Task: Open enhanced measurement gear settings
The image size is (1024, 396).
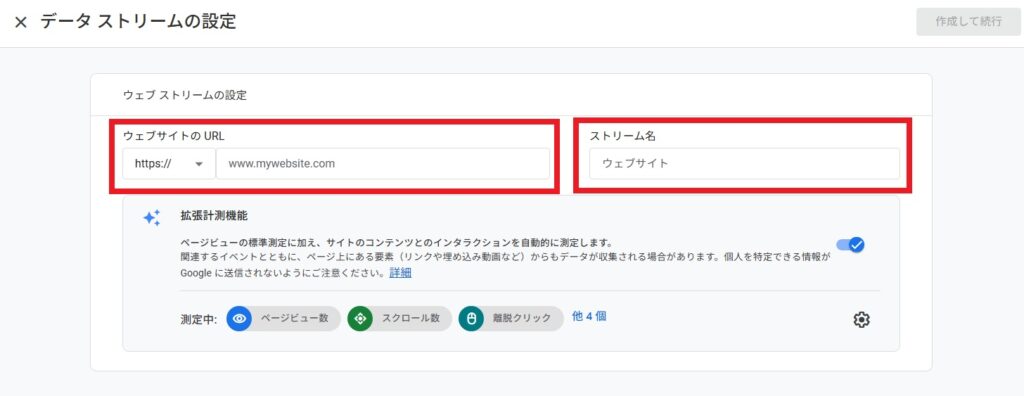Action: pos(861,320)
